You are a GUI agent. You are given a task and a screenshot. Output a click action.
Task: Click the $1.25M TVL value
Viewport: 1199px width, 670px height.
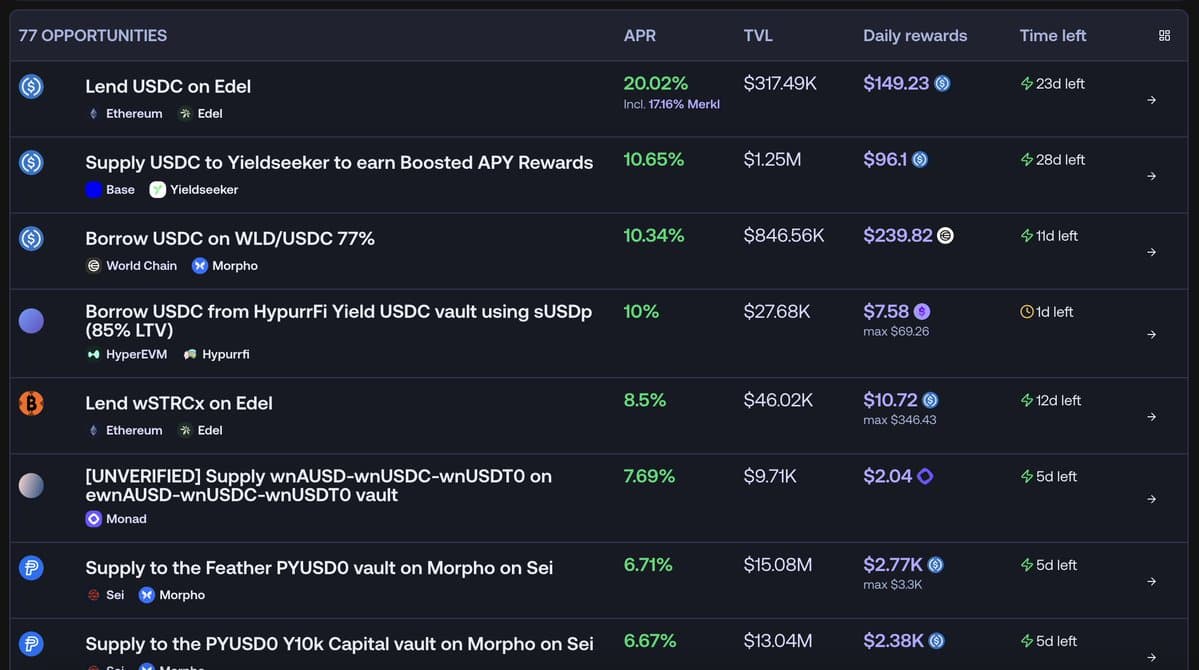click(772, 159)
